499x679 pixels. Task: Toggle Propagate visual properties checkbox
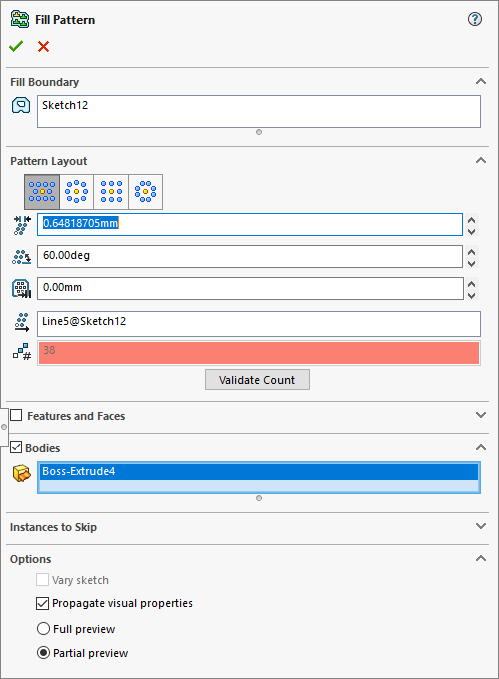pos(42,603)
